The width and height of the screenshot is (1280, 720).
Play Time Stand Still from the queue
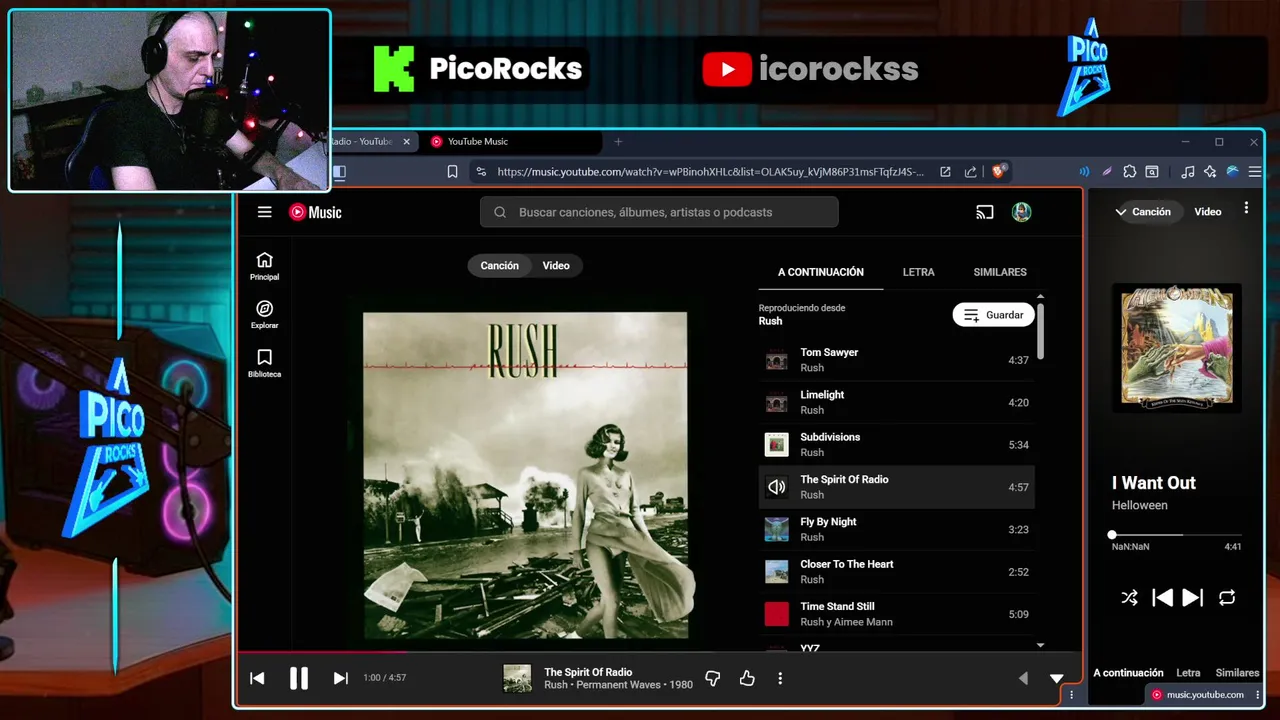tap(897, 614)
